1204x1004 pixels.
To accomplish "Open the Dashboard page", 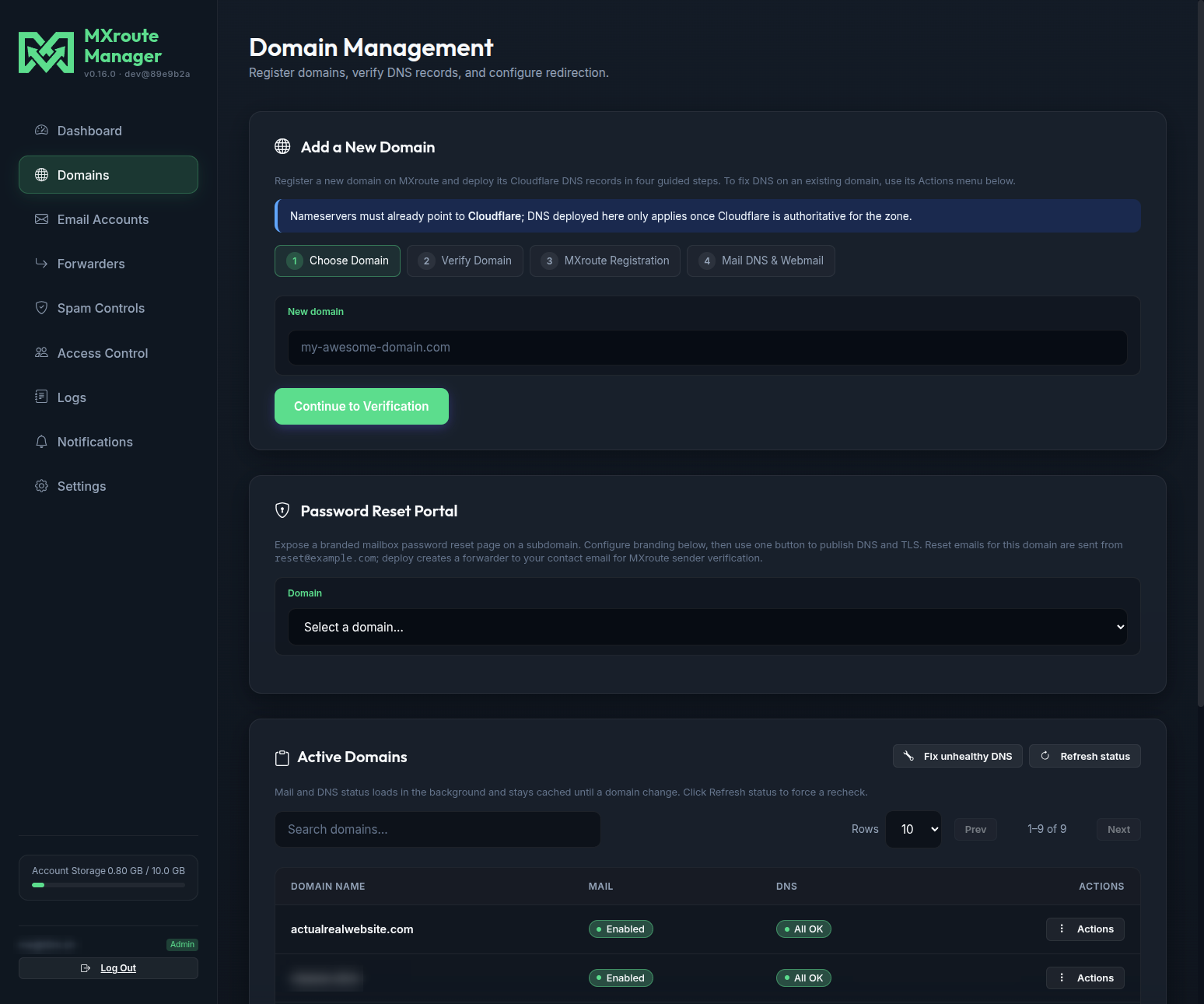I will pyautogui.click(x=108, y=131).
